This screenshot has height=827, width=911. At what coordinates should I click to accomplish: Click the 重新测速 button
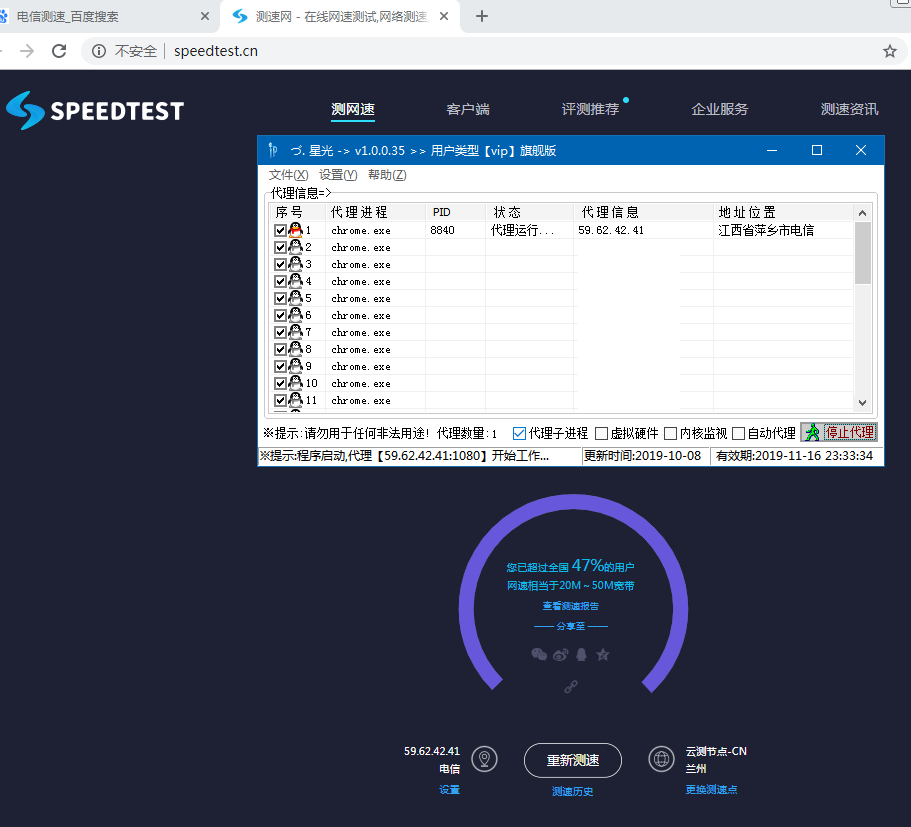(x=573, y=760)
